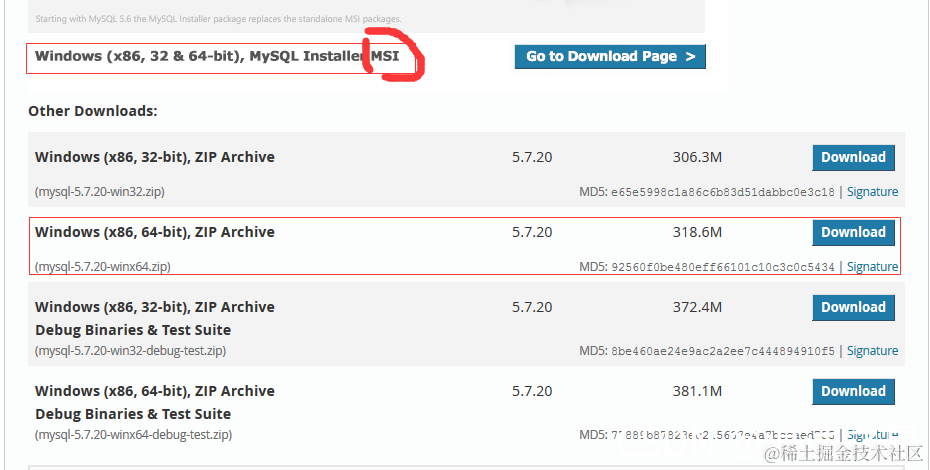Click the 64-bit Debug Binaries & Test Suite title

pyautogui.click(x=155, y=403)
